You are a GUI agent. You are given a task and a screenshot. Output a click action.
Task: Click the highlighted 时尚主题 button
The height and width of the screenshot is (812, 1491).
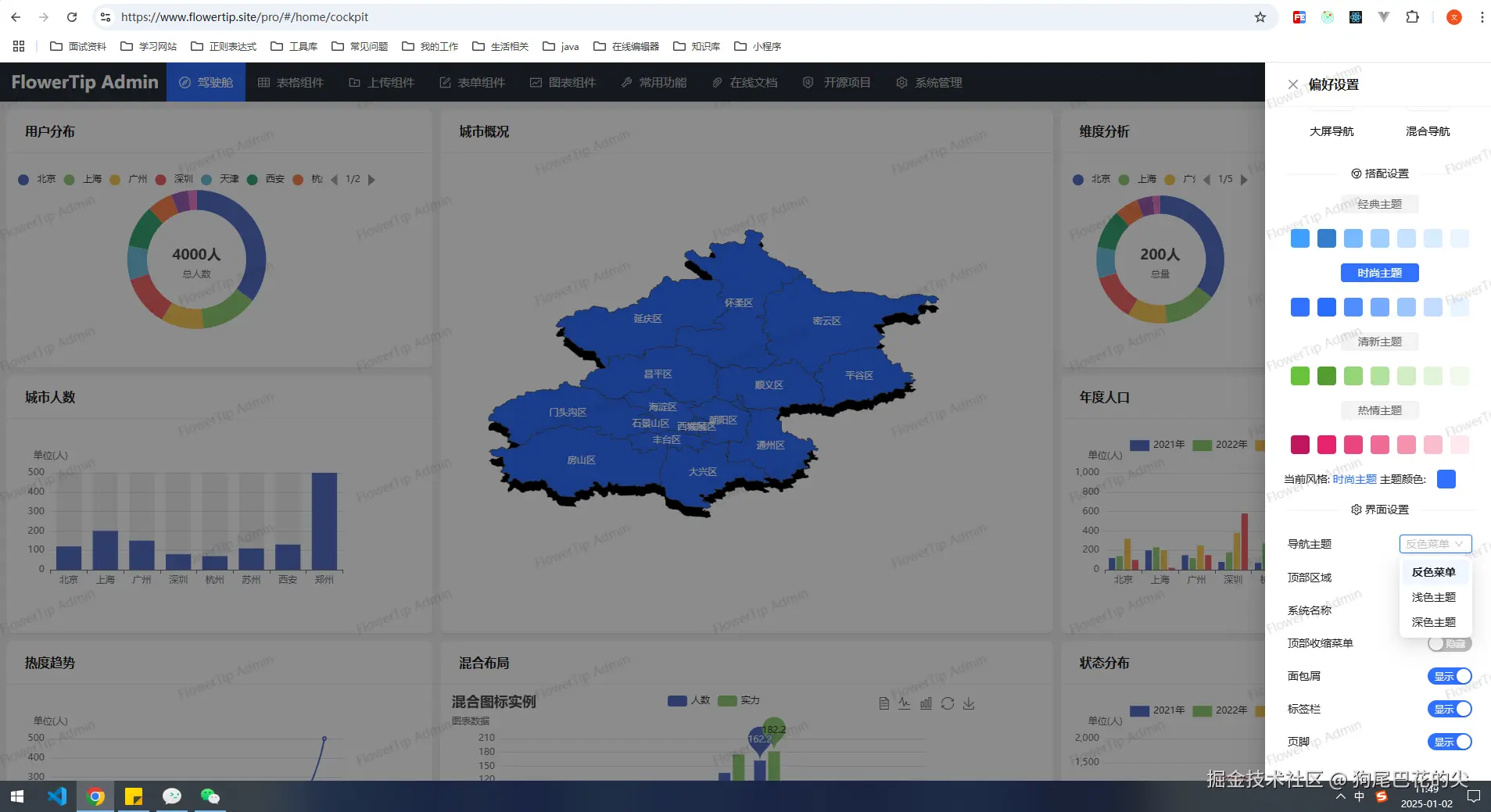tap(1379, 273)
